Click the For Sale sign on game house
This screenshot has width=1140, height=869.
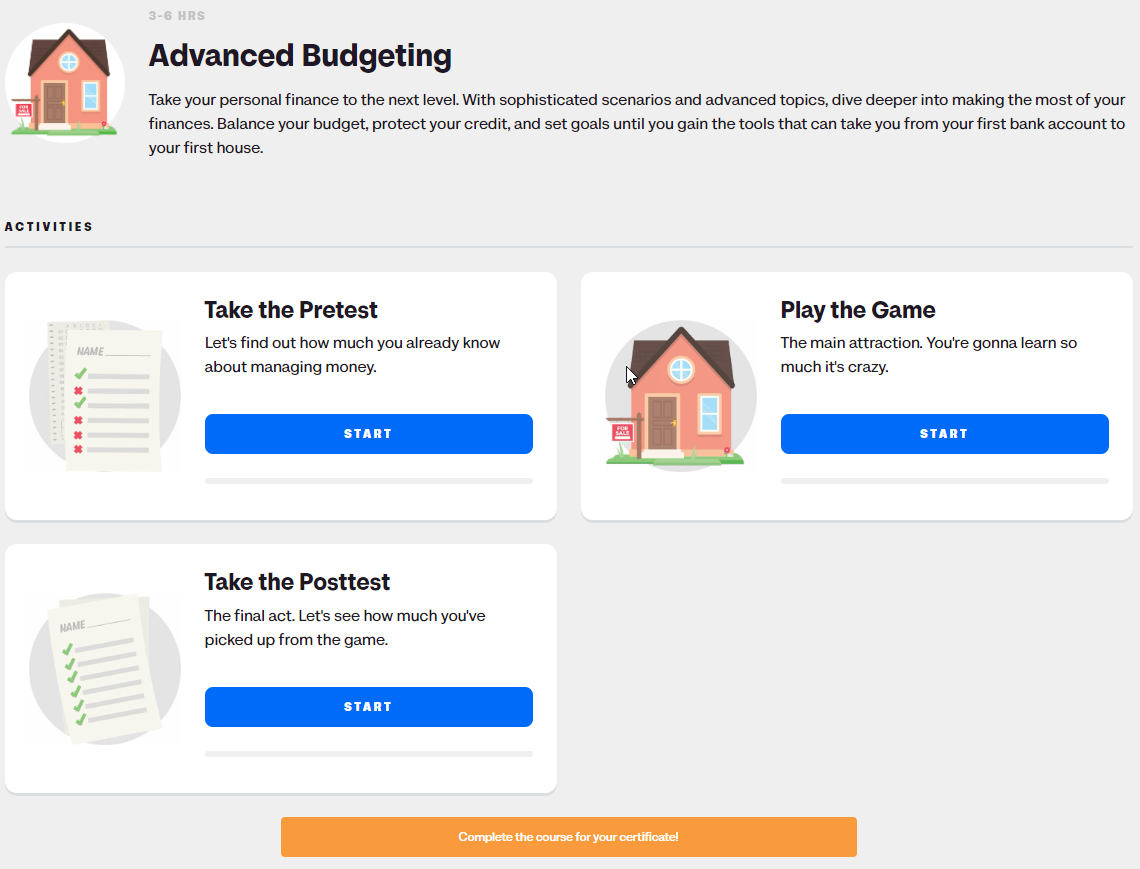[x=622, y=431]
